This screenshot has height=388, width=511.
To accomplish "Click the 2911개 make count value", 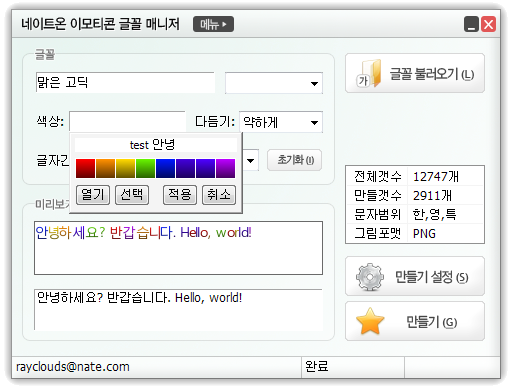I will pos(432,196).
